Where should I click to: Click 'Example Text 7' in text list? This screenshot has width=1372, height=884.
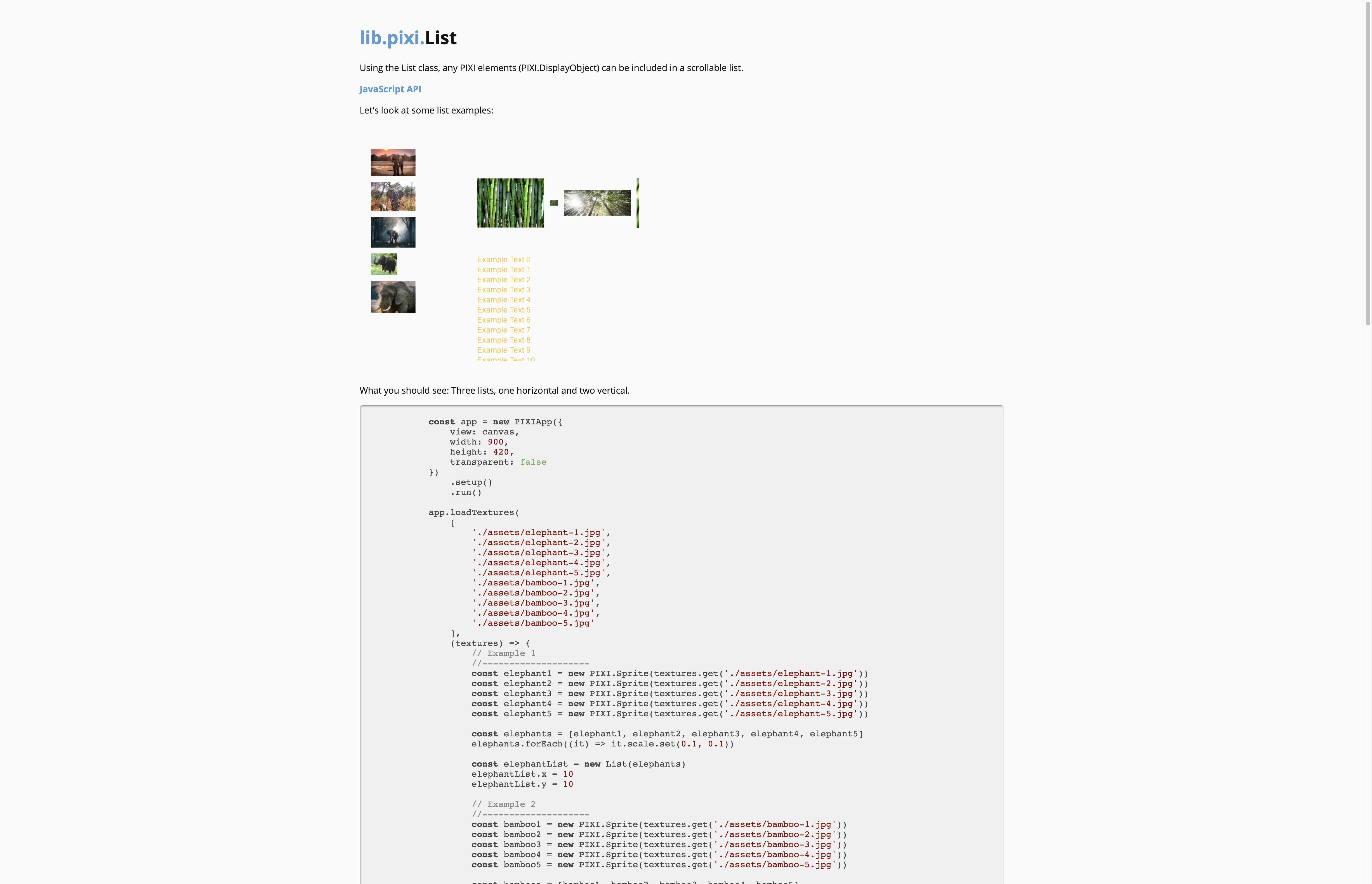[x=503, y=330]
